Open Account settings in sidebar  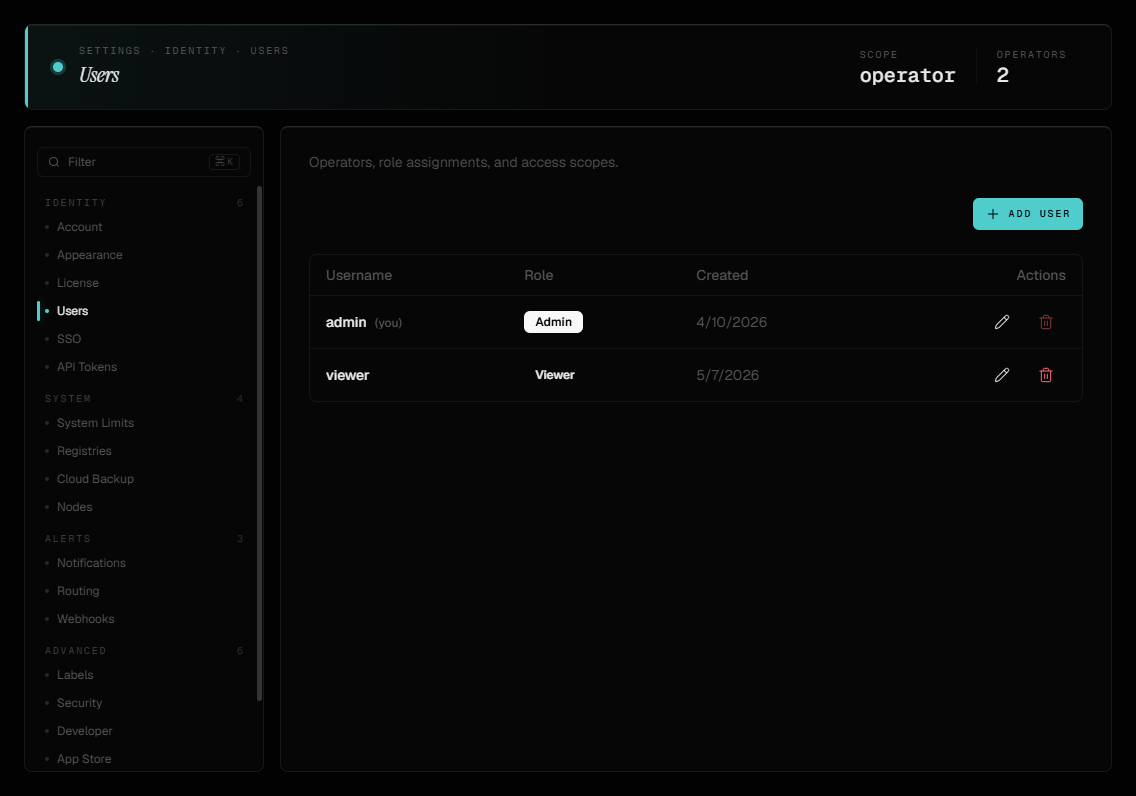[x=79, y=227]
